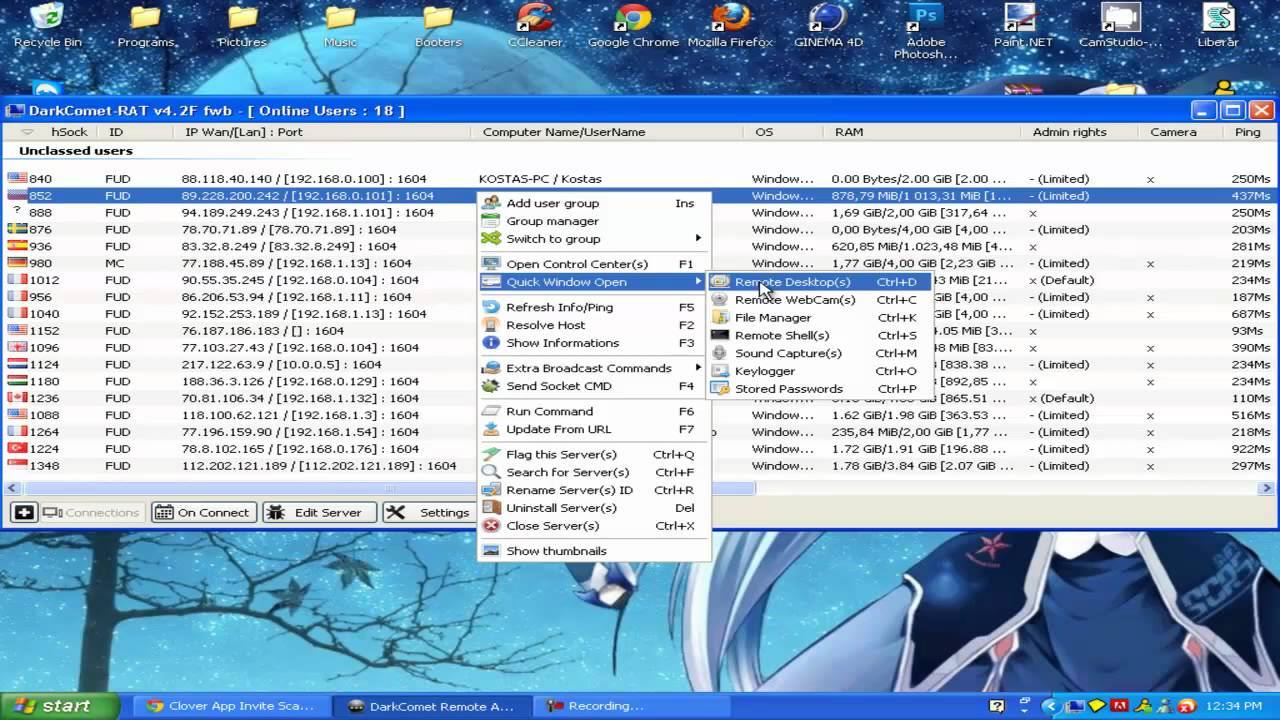Viewport: 1280px width, 720px height.
Task: Choose Send Socket CMD in the menu
Action: 592,386
